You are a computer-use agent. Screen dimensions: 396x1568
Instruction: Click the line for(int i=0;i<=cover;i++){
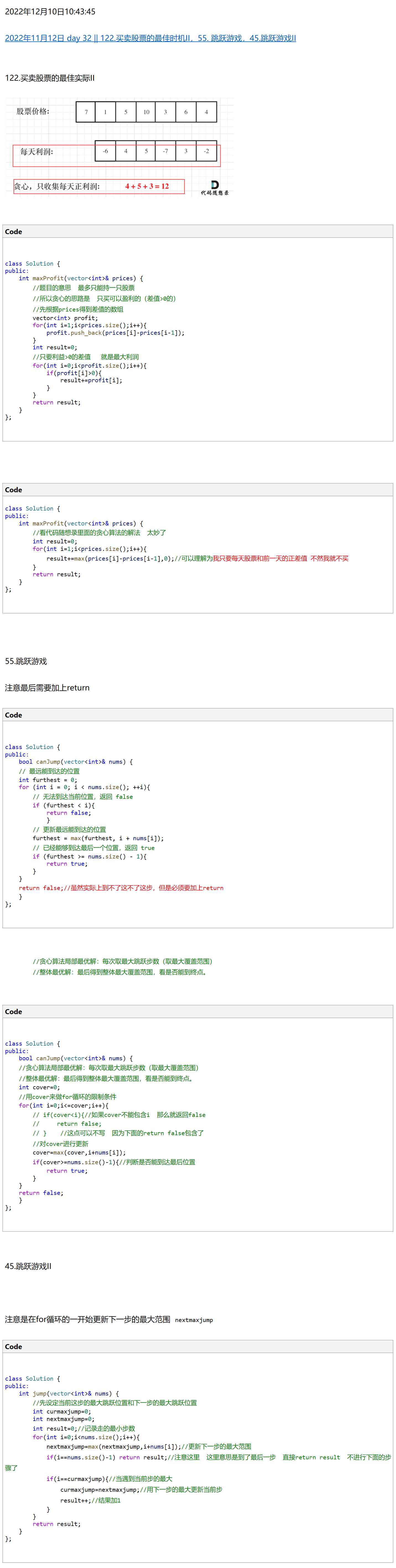tap(64, 1106)
